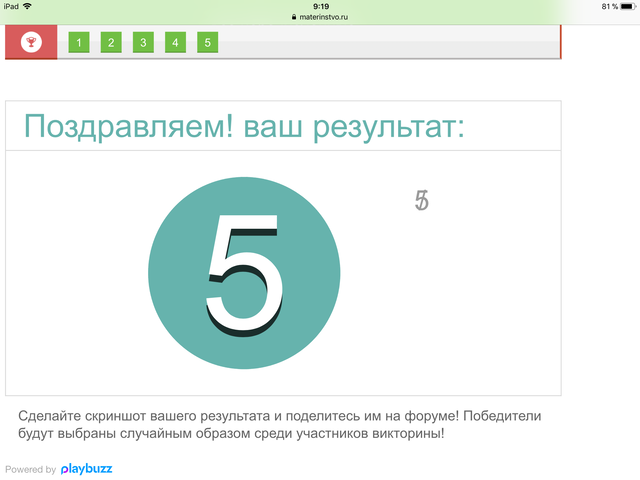The height and width of the screenshot is (480, 640).
Task: Tap the Wi-Fi status icon
Action: click(27, 6)
